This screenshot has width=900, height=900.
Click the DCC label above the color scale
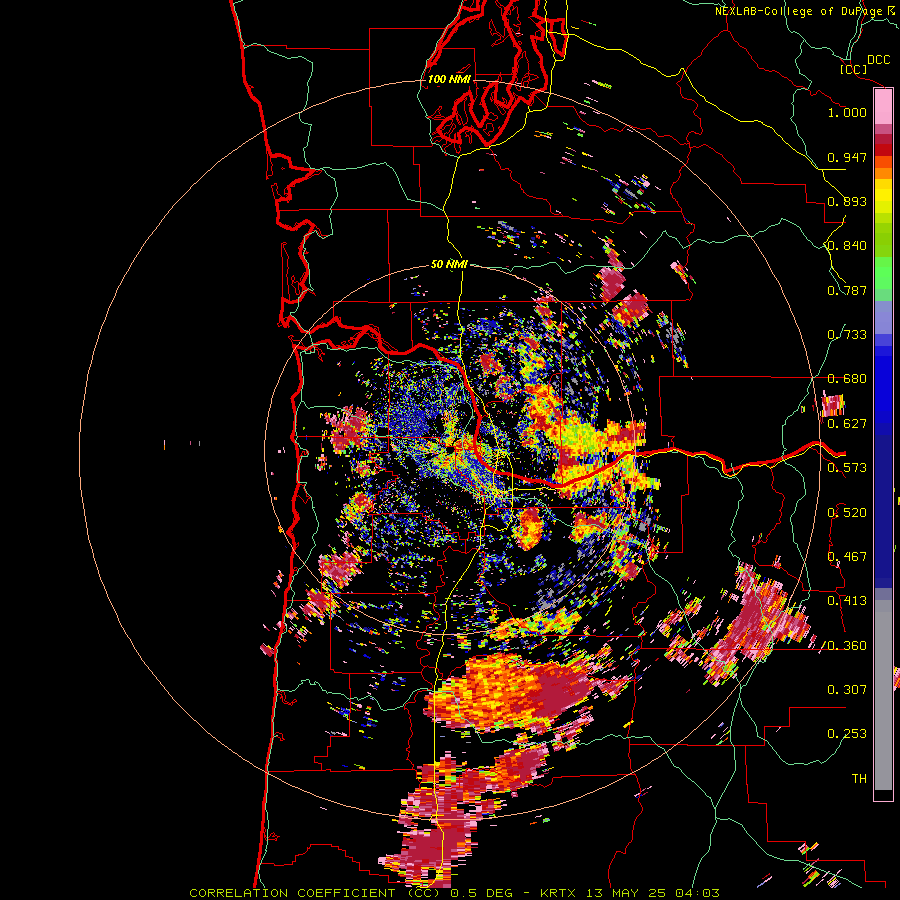(878, 60)
